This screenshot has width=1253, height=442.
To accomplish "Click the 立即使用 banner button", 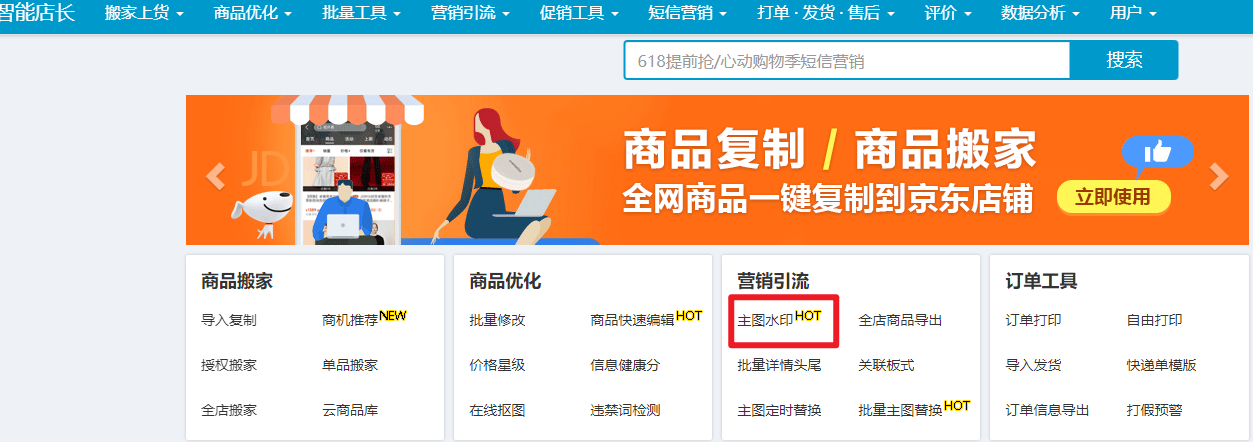I will (x=1113, y=197).
